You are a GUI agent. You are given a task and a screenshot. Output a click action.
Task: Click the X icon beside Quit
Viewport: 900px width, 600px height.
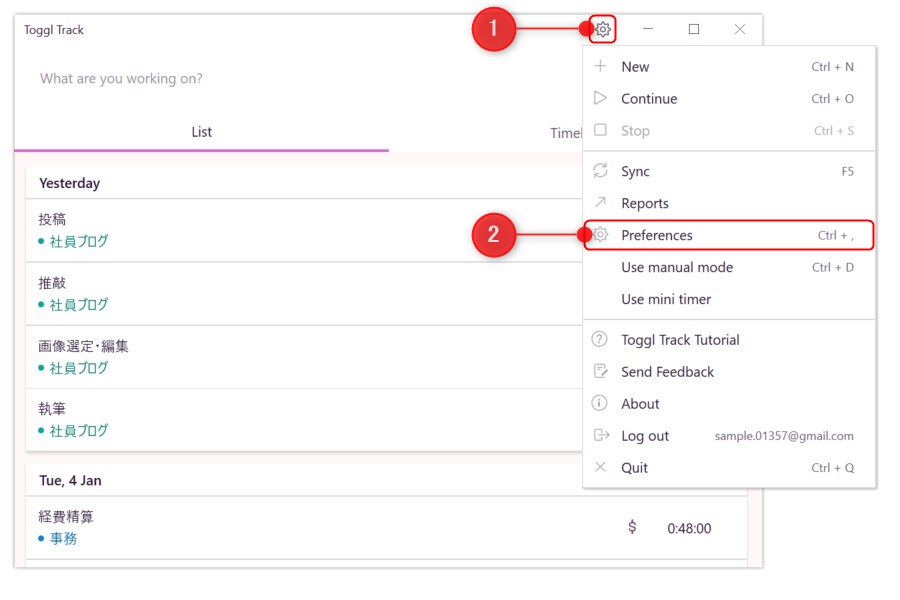600,467
